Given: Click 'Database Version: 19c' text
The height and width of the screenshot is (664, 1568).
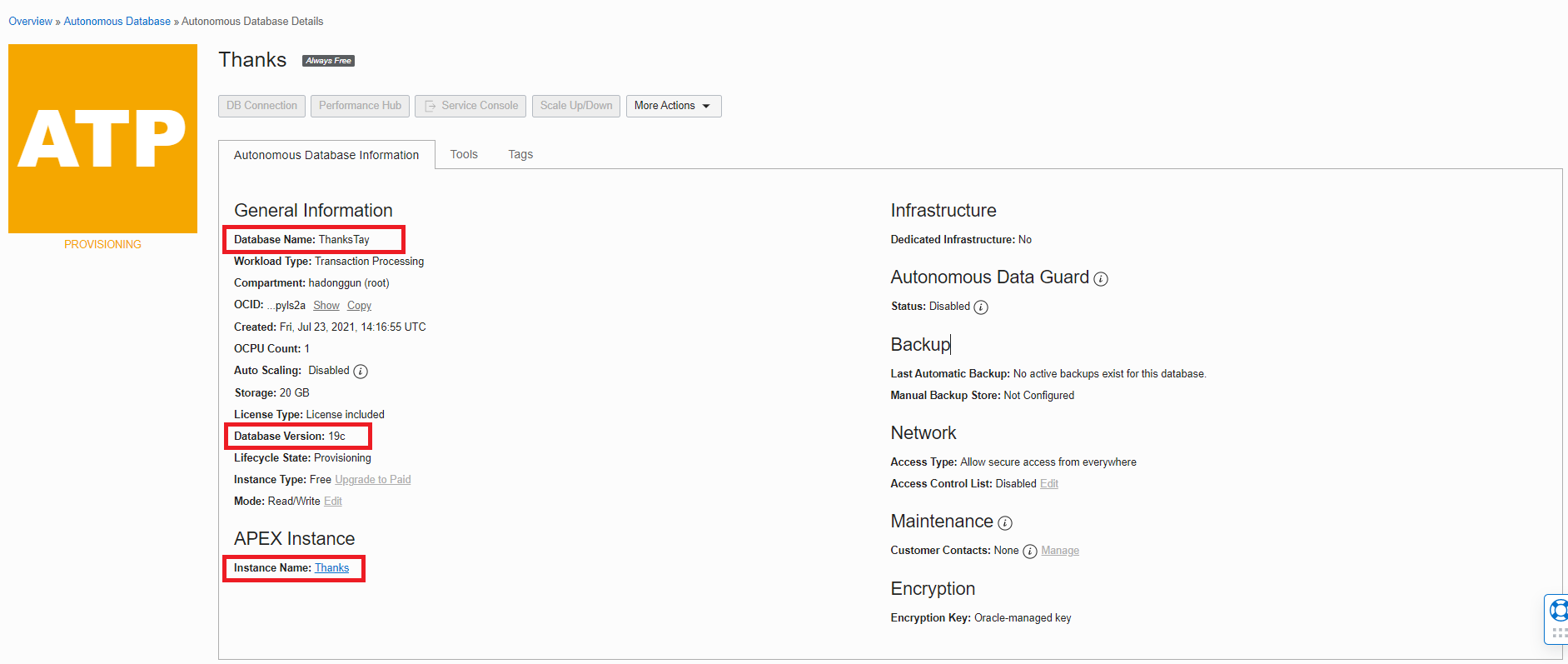Looking at the screenshot, I should point(289,437).
